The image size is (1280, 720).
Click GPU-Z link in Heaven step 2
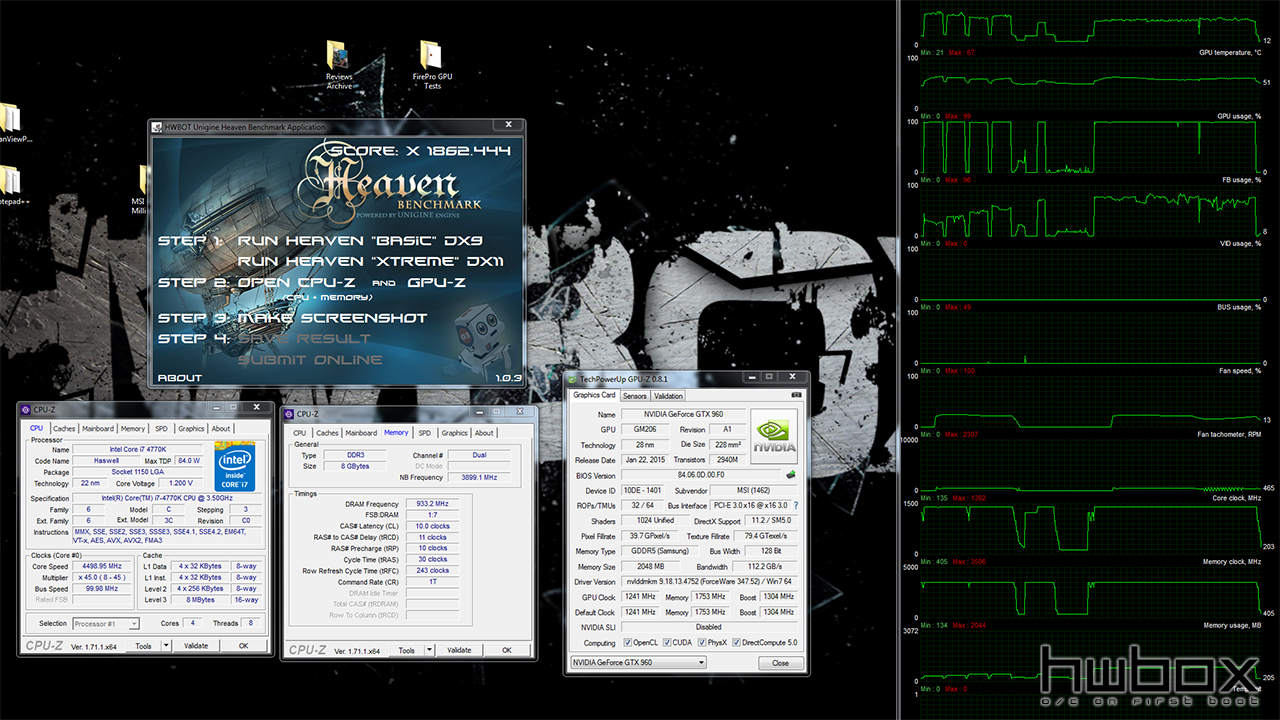tap(437, 283)
